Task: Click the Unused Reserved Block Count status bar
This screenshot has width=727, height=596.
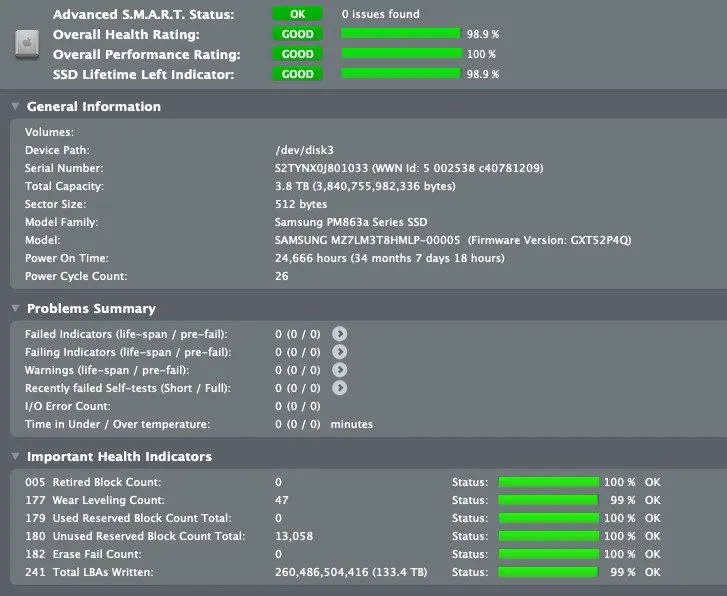Action: click(548, 536)
